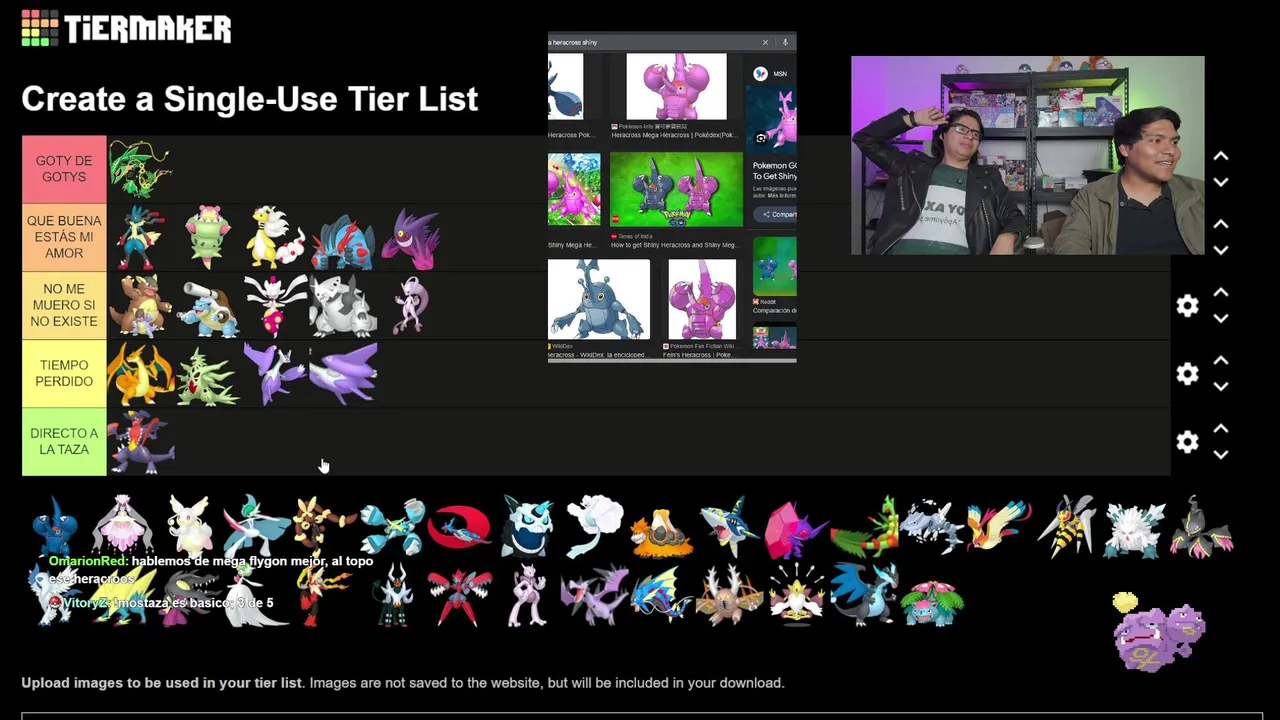Open settings gear for TIEMPO PERDIDO row
The height and width of the screenshot is (720, 1280).
[1187, 374]
